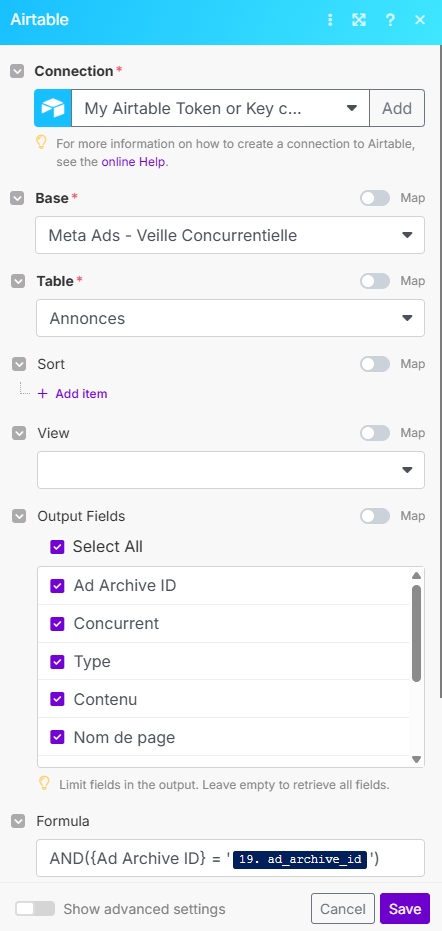Open the online Help link
Image resolution: width=442 pixels, height=931 pixels.
134,162
